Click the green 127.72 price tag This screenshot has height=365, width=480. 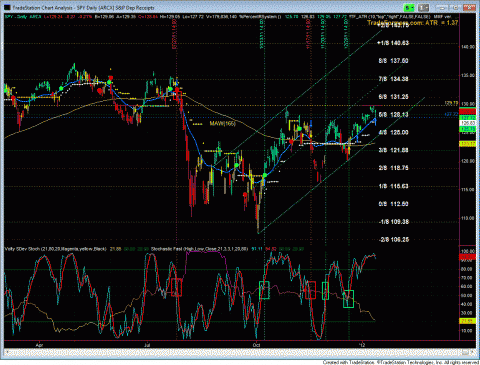(x=468, y=118)
